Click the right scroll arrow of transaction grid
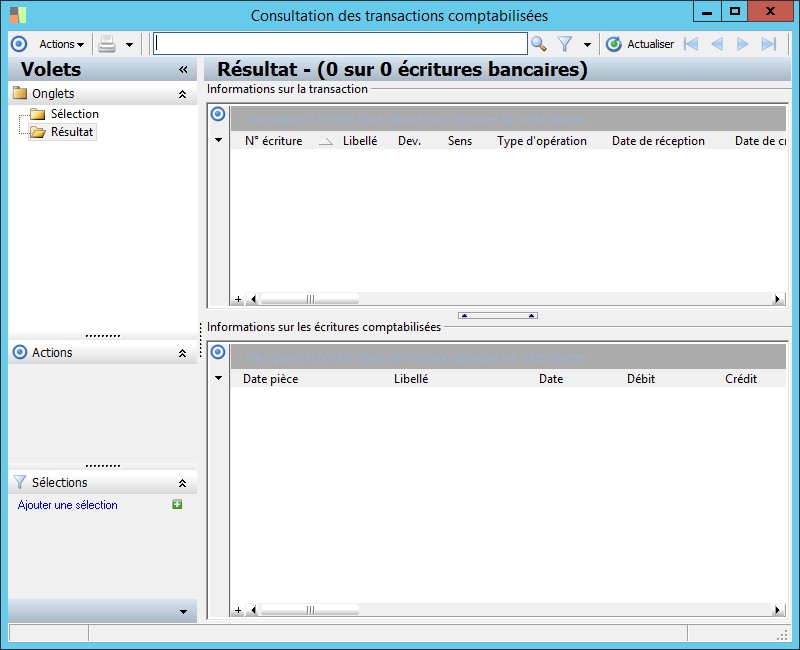Viewport: 800px width, 650px height. pos(778,299)
